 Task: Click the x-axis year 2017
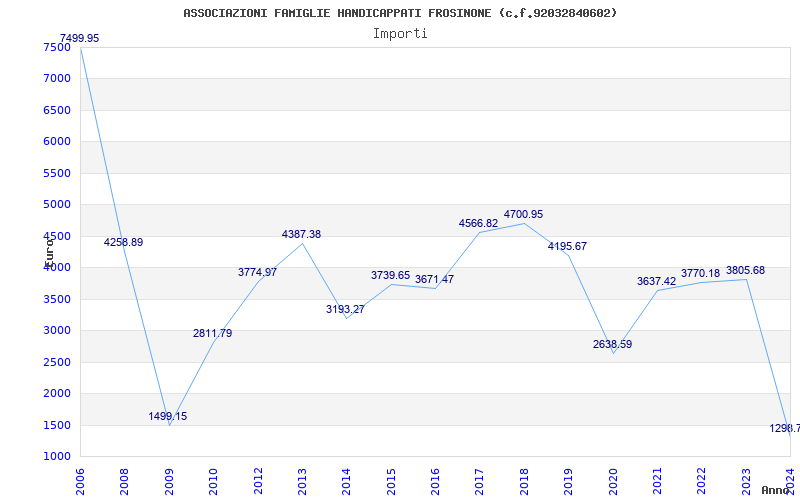pos(480,481)
